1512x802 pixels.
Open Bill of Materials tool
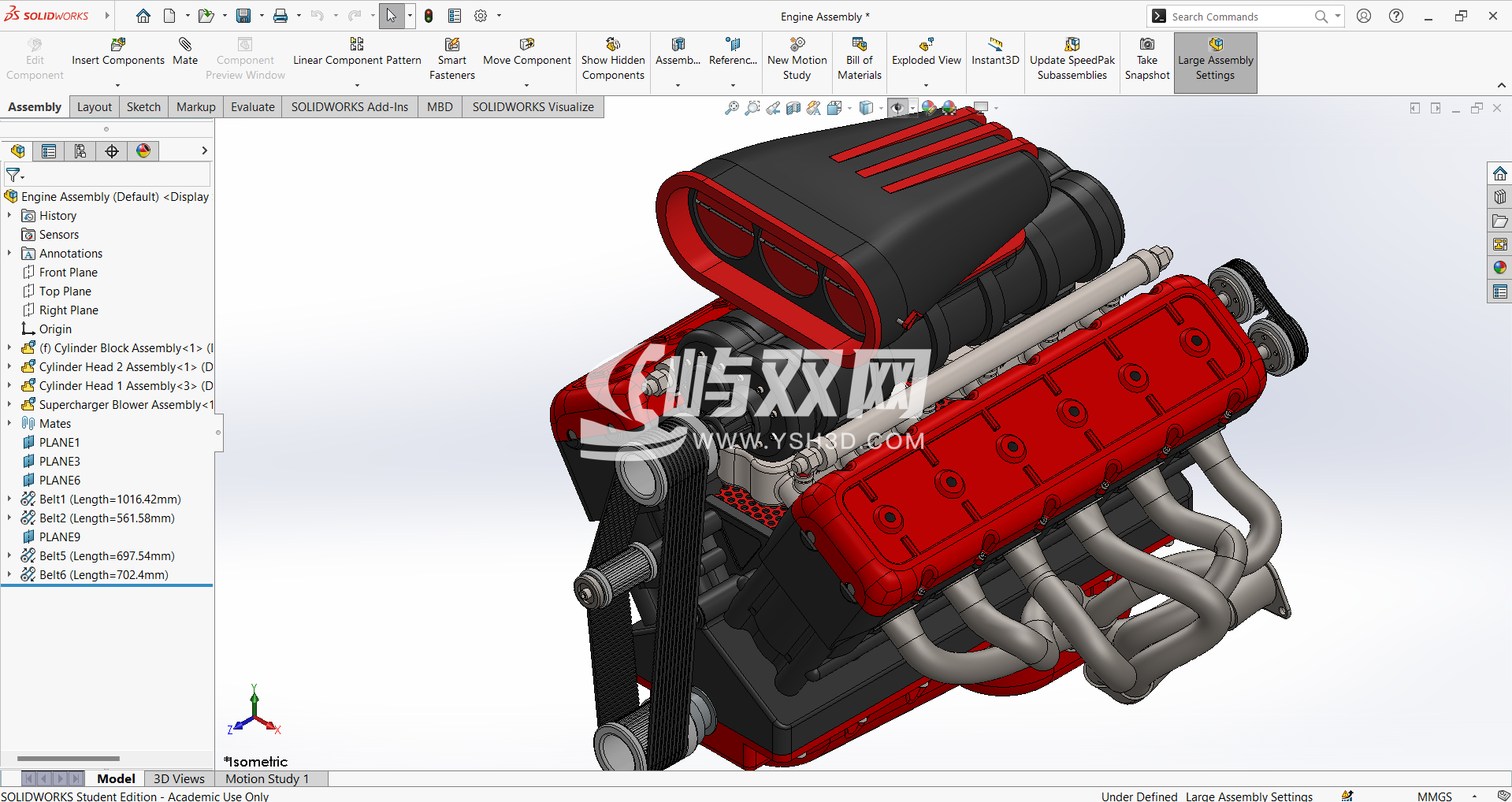click(860, 59)
